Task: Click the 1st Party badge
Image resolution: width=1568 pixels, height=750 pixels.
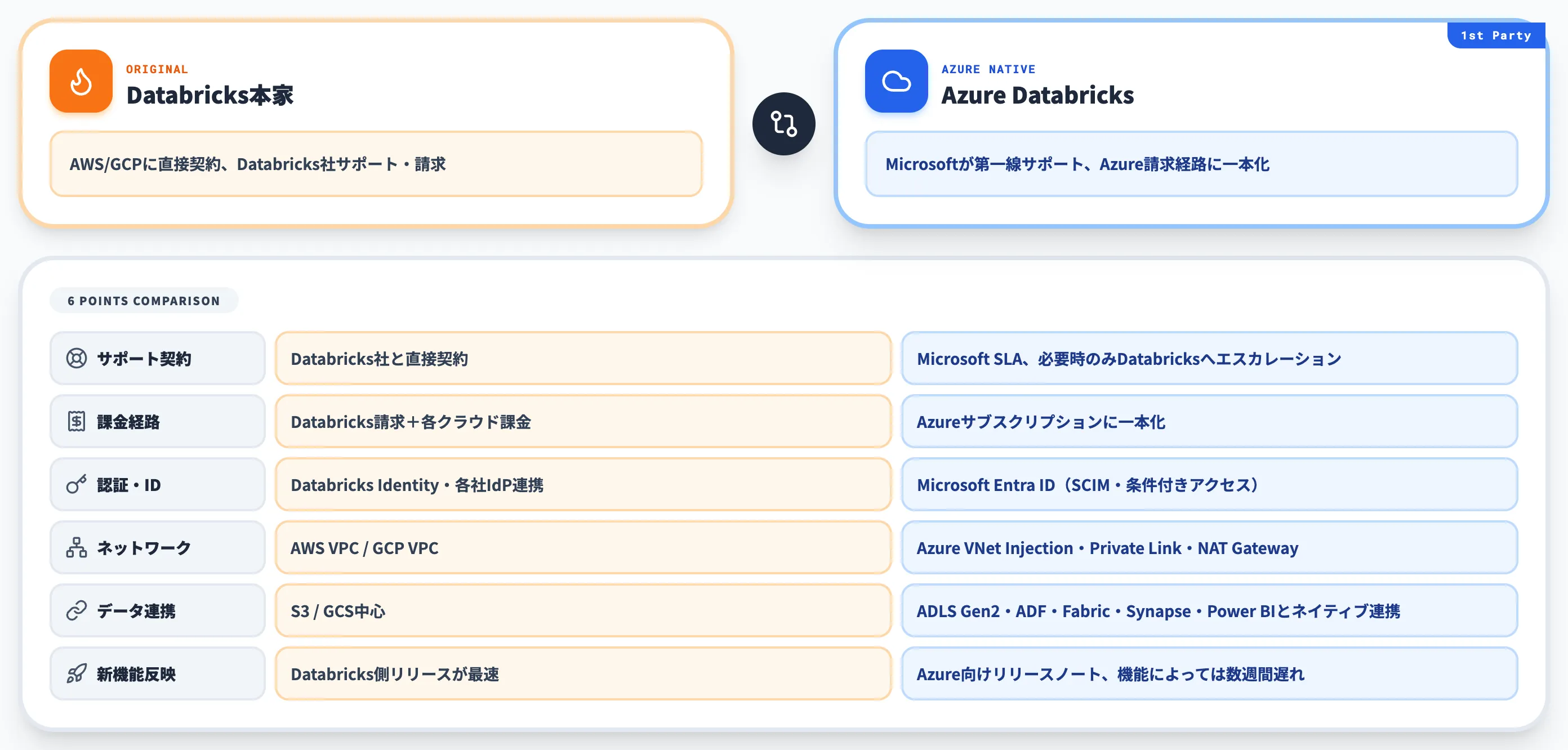Action: tap(1495, 35)
